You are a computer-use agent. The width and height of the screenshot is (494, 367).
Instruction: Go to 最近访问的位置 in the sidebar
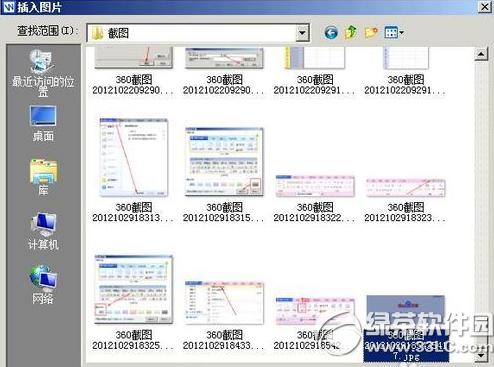43,73
